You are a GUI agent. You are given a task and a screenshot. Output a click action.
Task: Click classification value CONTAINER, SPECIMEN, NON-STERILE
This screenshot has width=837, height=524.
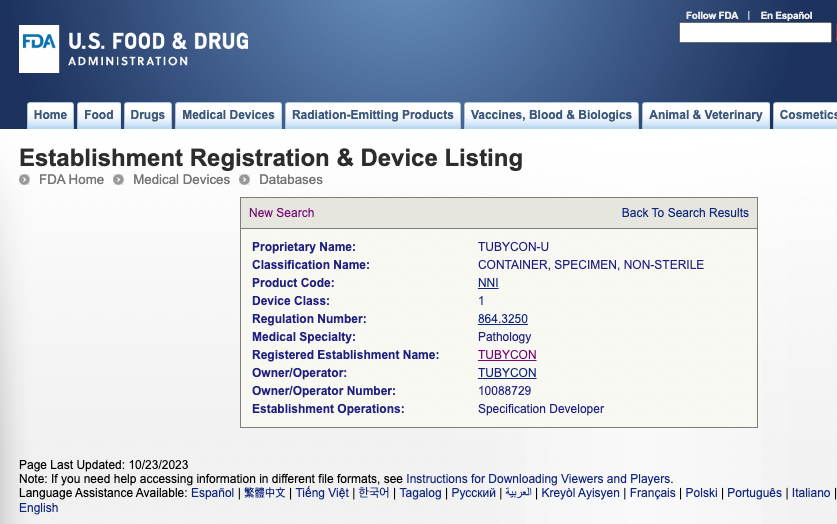click(x=591, y=265)
